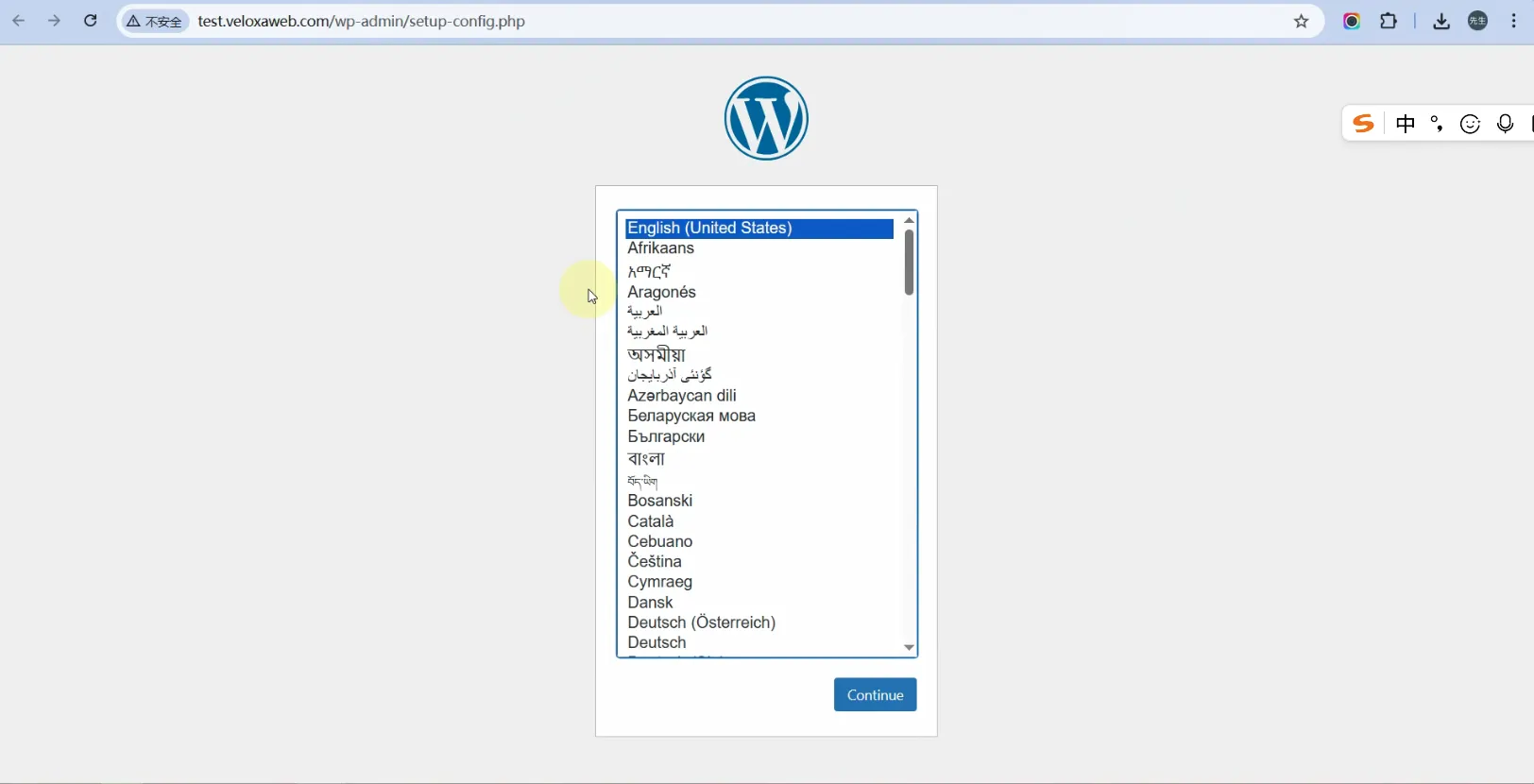Click the Sogou input method S logo
The height and width of the screenshot is (784, 1534).
[1362, 124]
